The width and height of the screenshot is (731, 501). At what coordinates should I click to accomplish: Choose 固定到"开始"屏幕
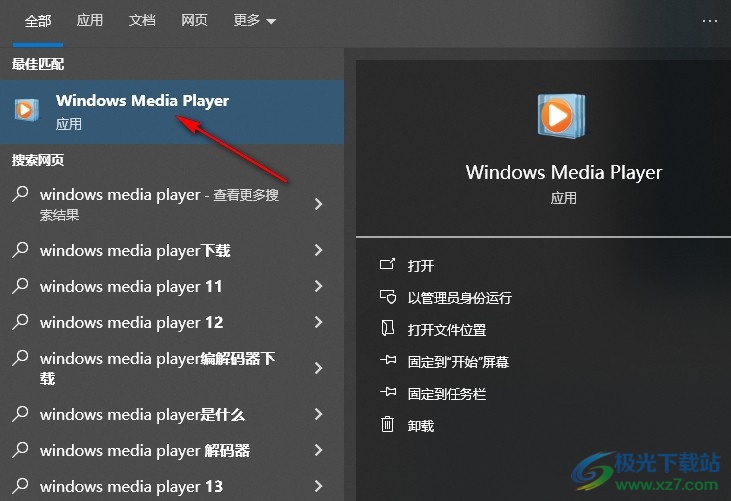(458, 362)
